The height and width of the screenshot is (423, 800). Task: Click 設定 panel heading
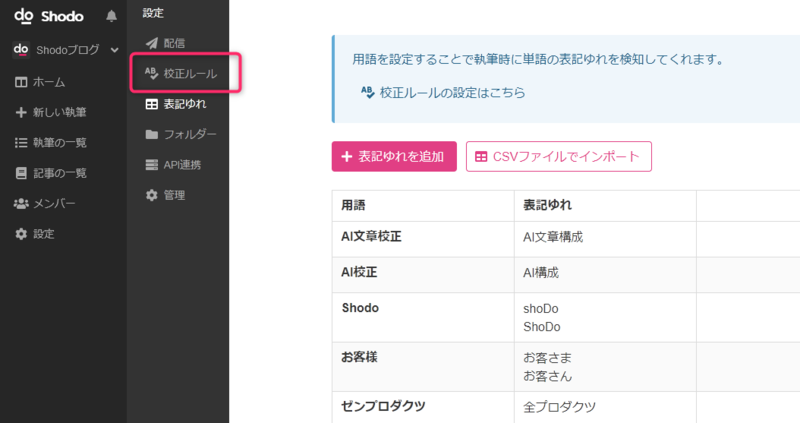coord(153,13)
